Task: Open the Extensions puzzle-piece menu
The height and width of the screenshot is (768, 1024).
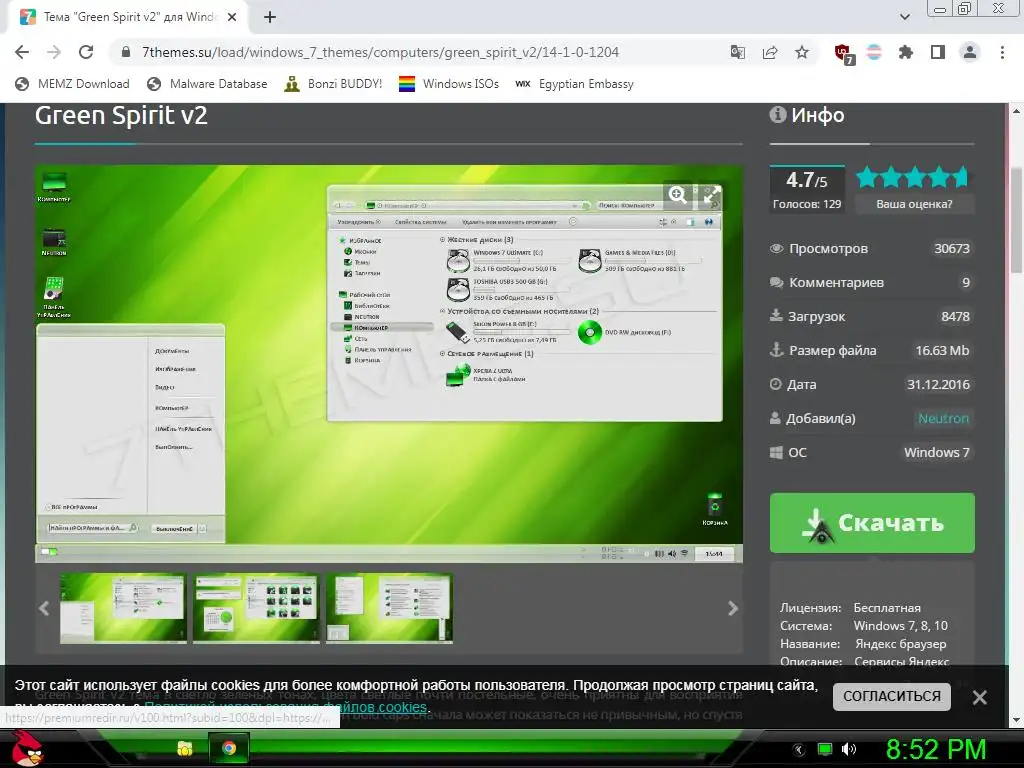Action: 905,52
